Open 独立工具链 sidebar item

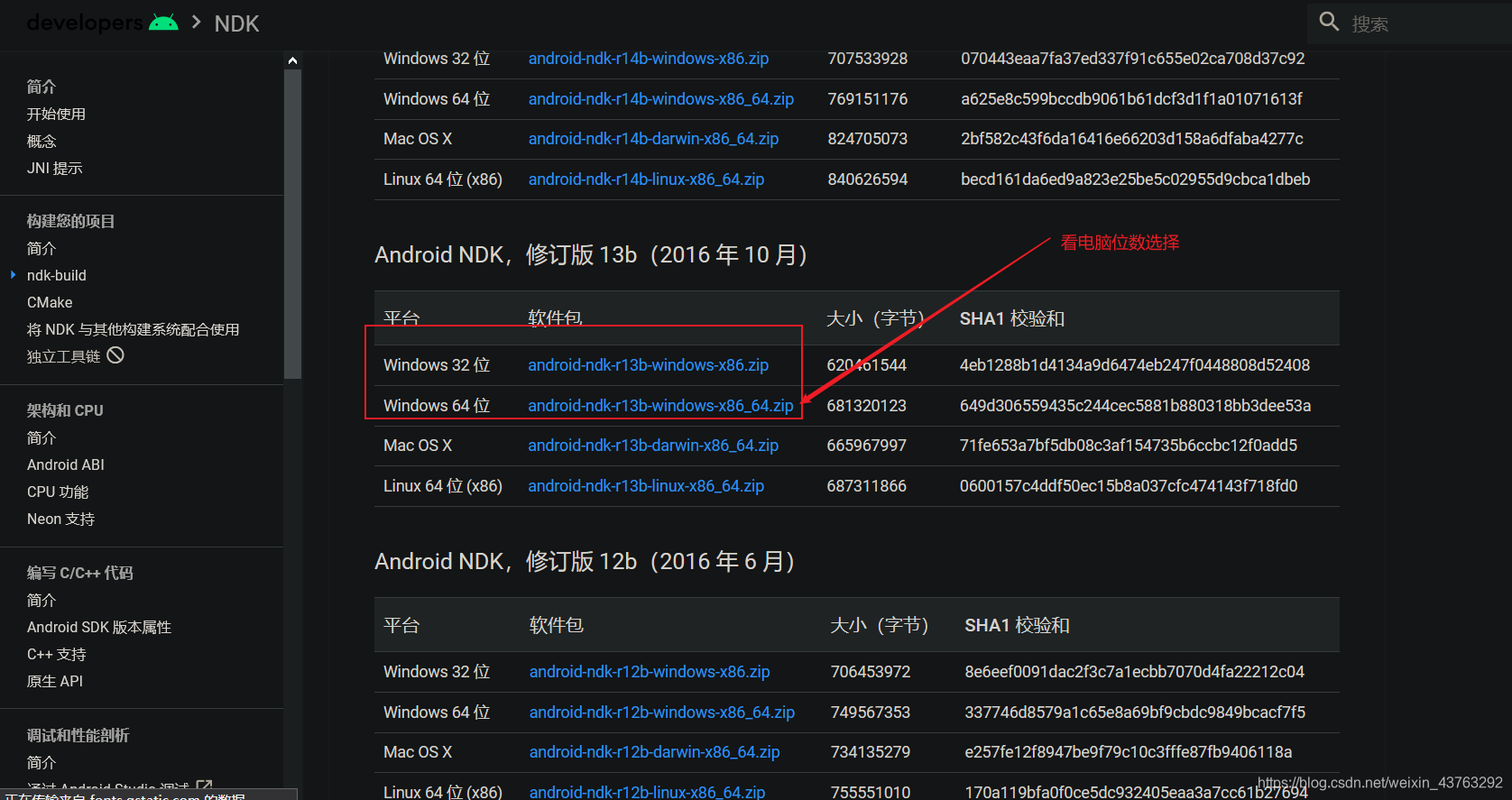click(63, 356)
